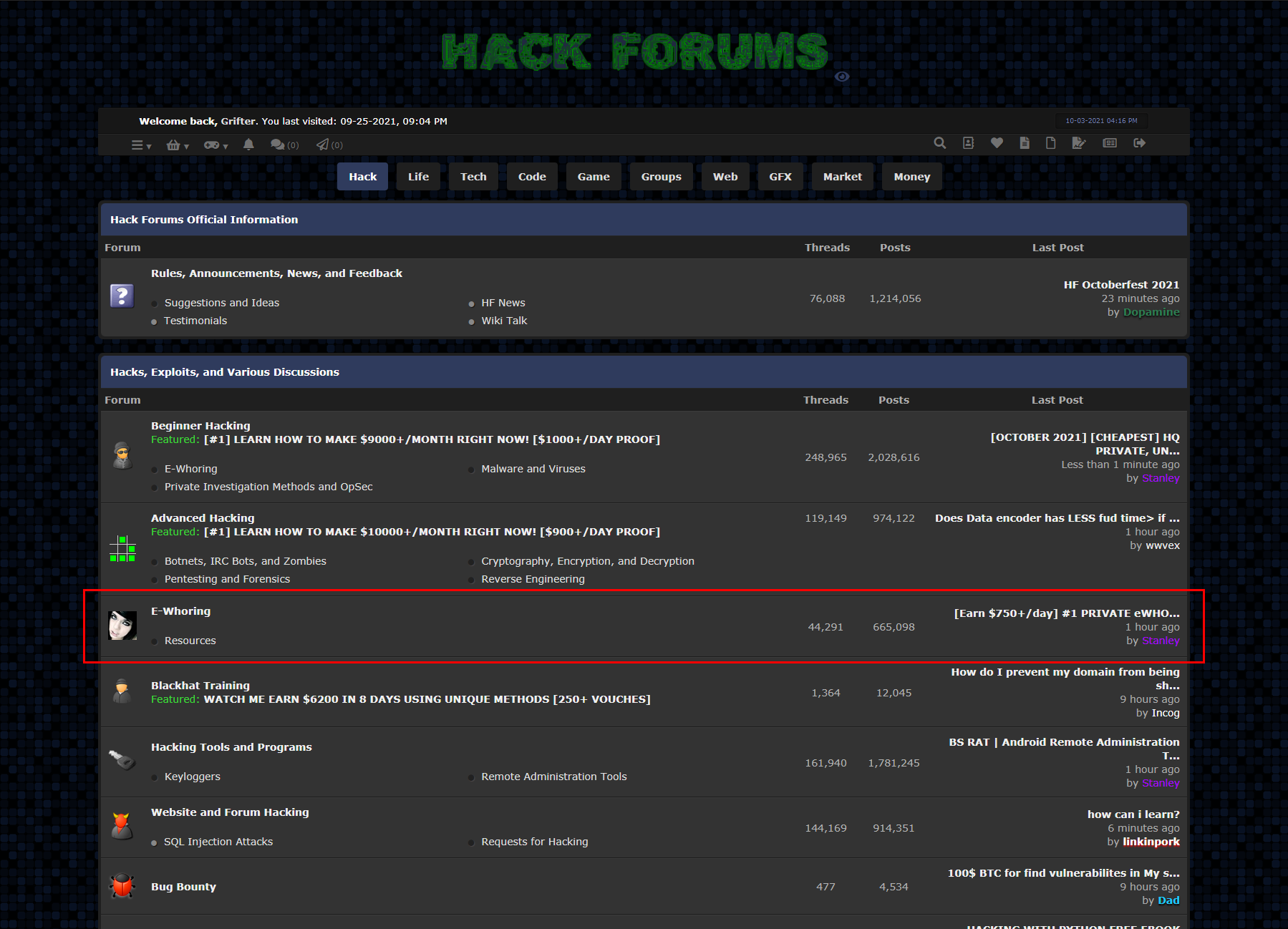Click the news card icon in toolbar
The image size is (1288, 929).
click(1110, 143)
